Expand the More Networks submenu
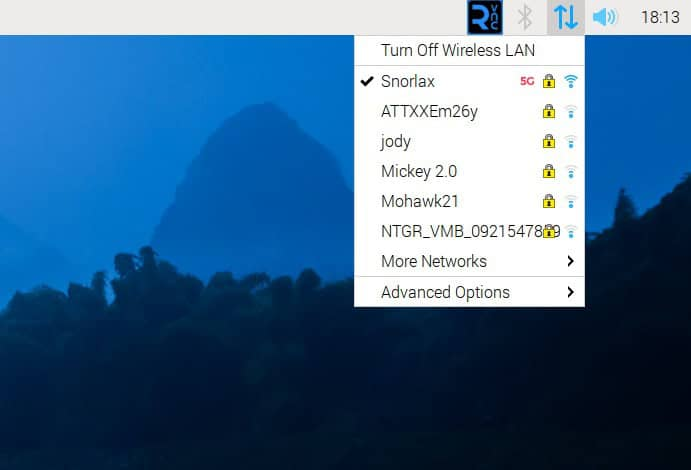691x470 pixels. click(x=434, y=261)
